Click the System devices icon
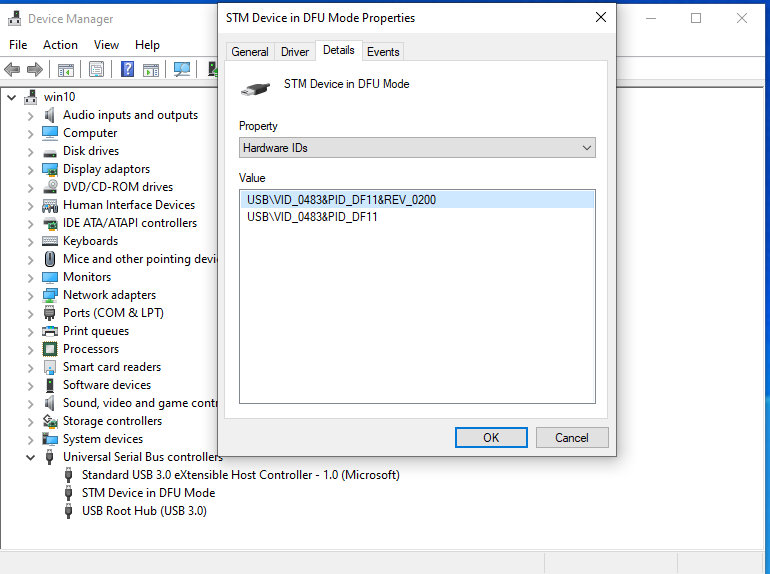This screenshot has width=770, height=574. click(x=50, y=438)
